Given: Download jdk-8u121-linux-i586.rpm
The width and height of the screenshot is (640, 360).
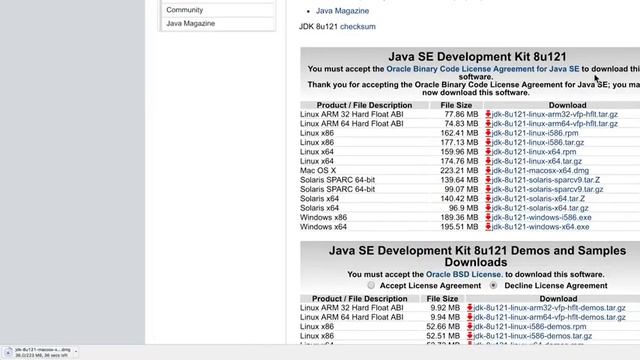Looking at the screenshot, I should click(x=535, y=133).
